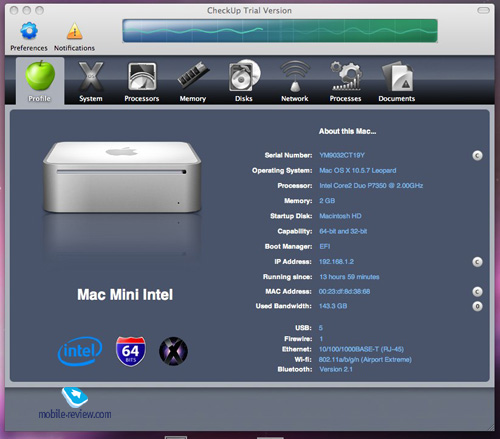This screenshot has height=439, width=500.
Task: Copy the Serial Number with its round button
Action: pos(477,155)
